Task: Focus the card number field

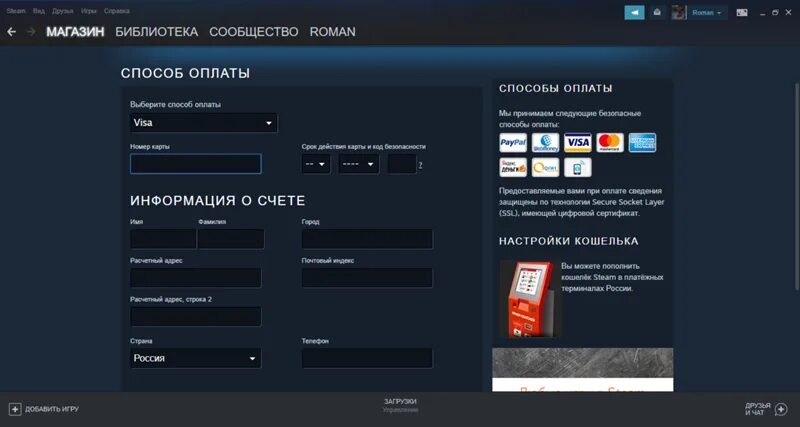Action: click(x=195, y=164)
